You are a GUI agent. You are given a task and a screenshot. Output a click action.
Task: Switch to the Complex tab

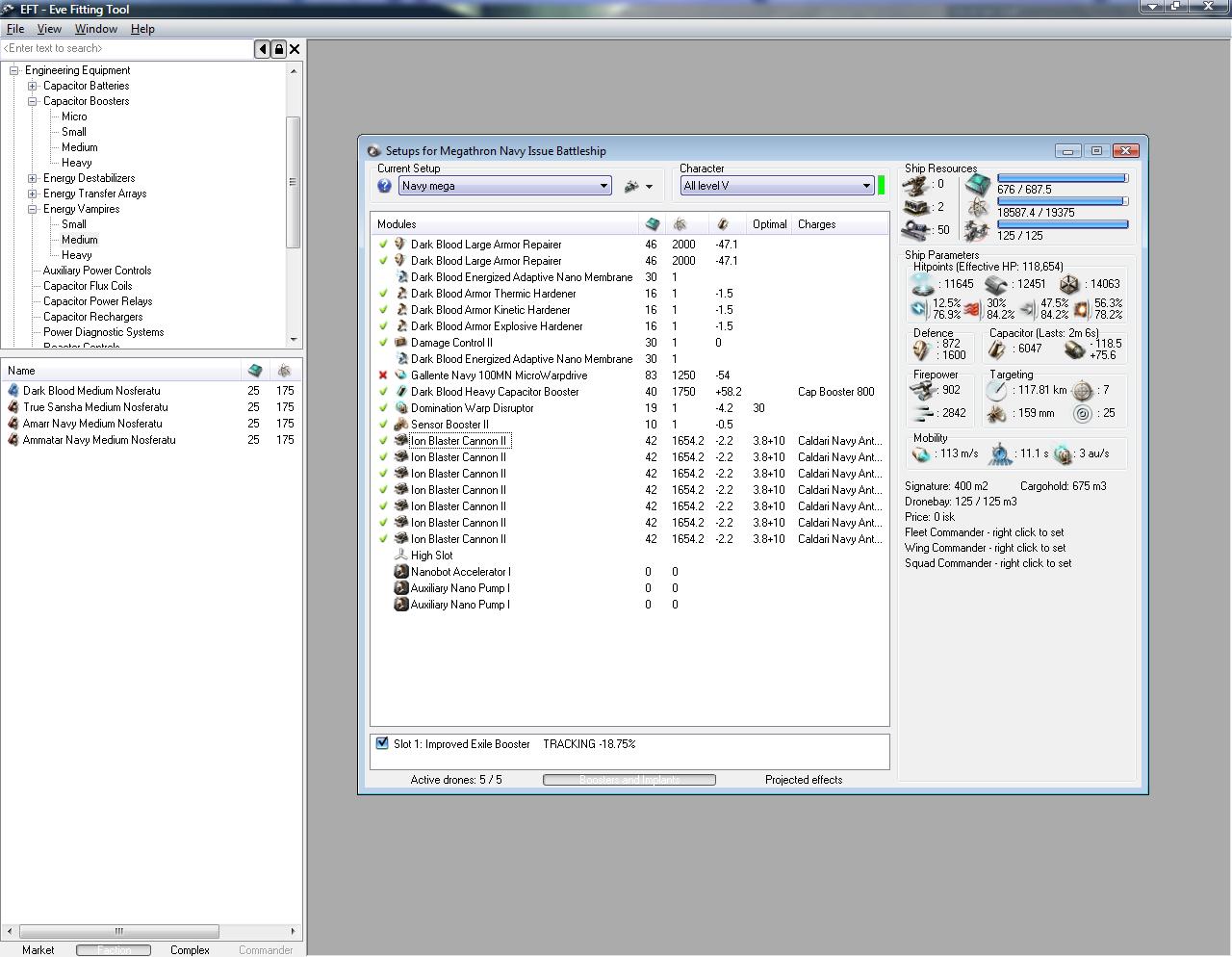point(190,950)
